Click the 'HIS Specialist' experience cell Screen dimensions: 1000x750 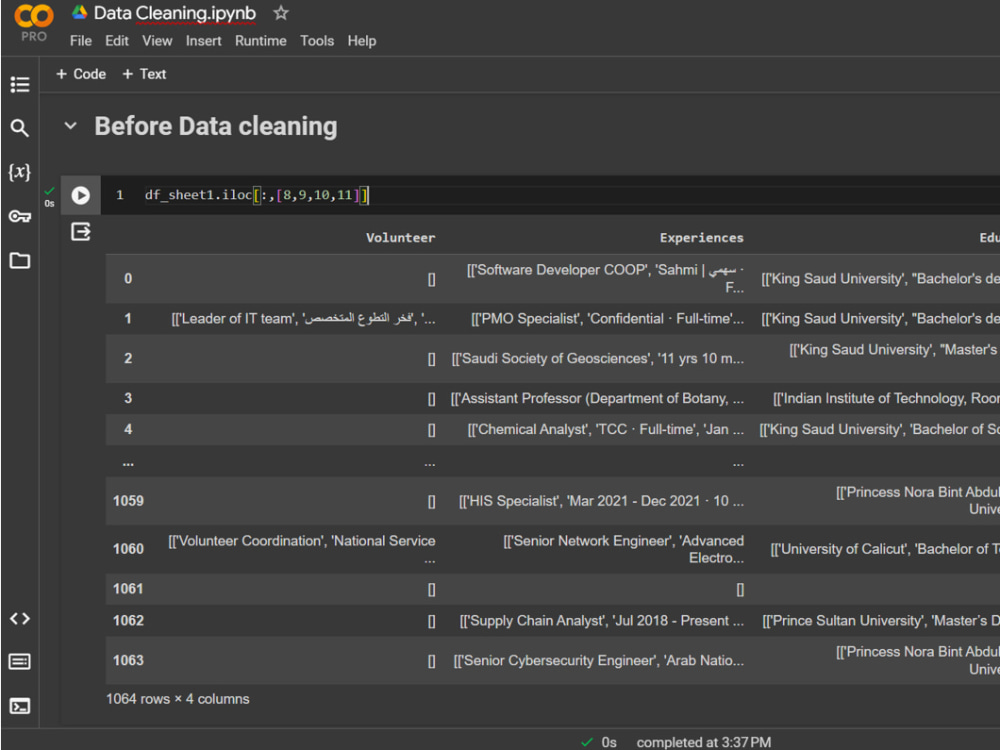(x=601, y=501)
